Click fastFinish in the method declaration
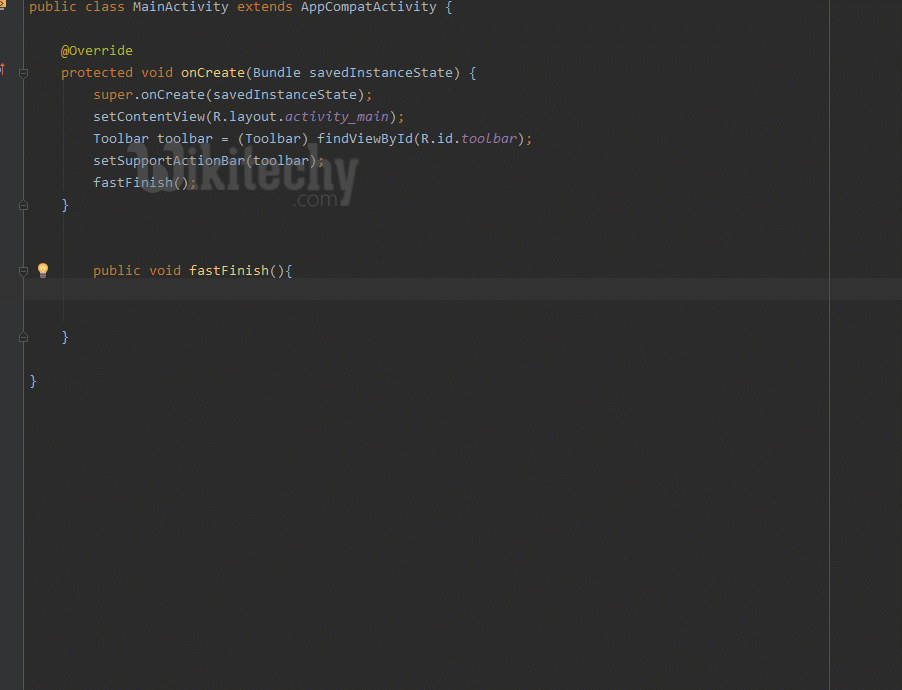The width and height of the screenshot is (902, 690). coord(229,270)
